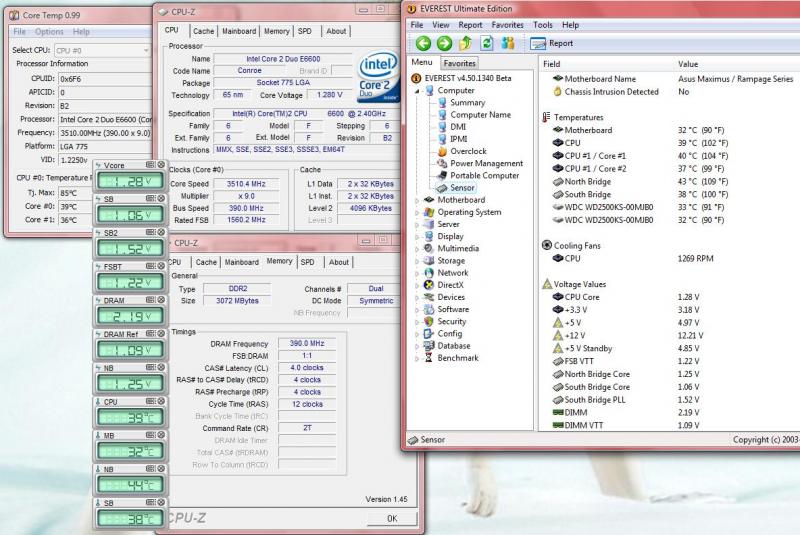Screen dimensions: 800x535
Task: Open the View menu in EVEREST
Action: tap(441, 25)
